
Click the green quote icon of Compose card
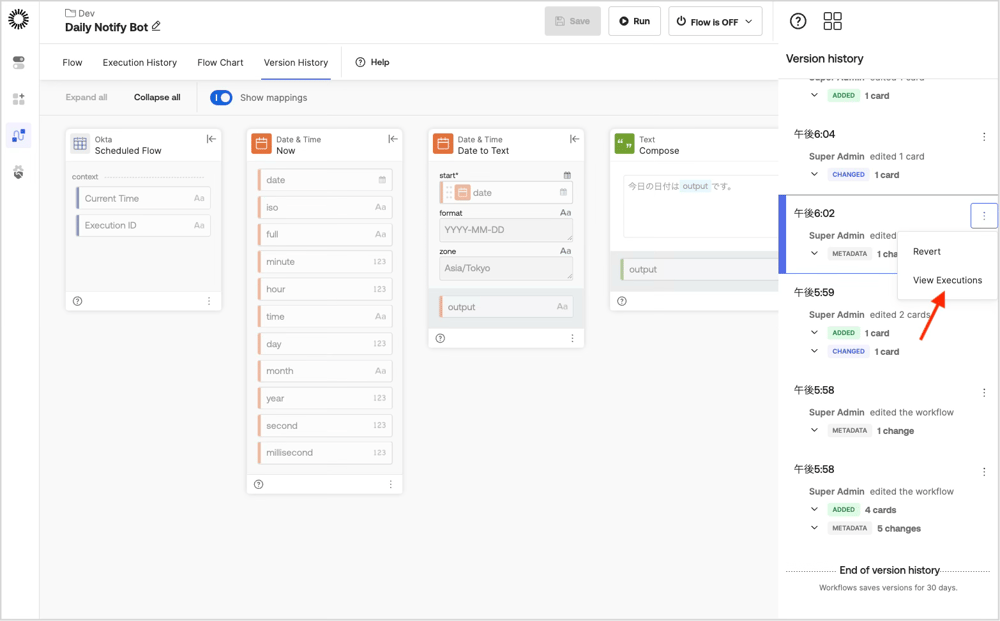(624, 144)
